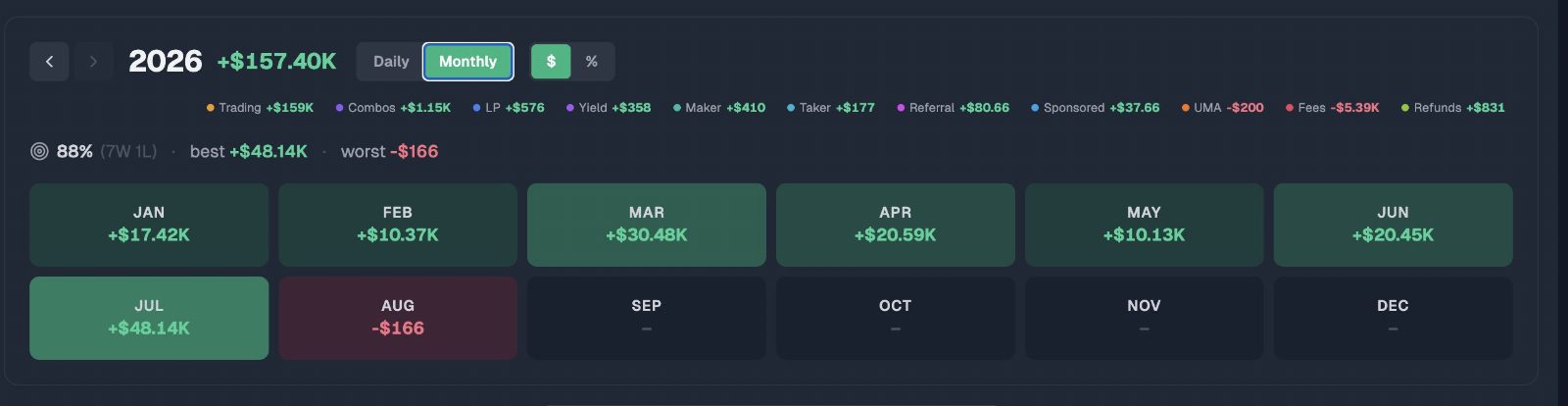Open the AUG -$166 loss month tile
Image resolution: width=1568 pixels, height=406 pixels.
tap(398, 318)
